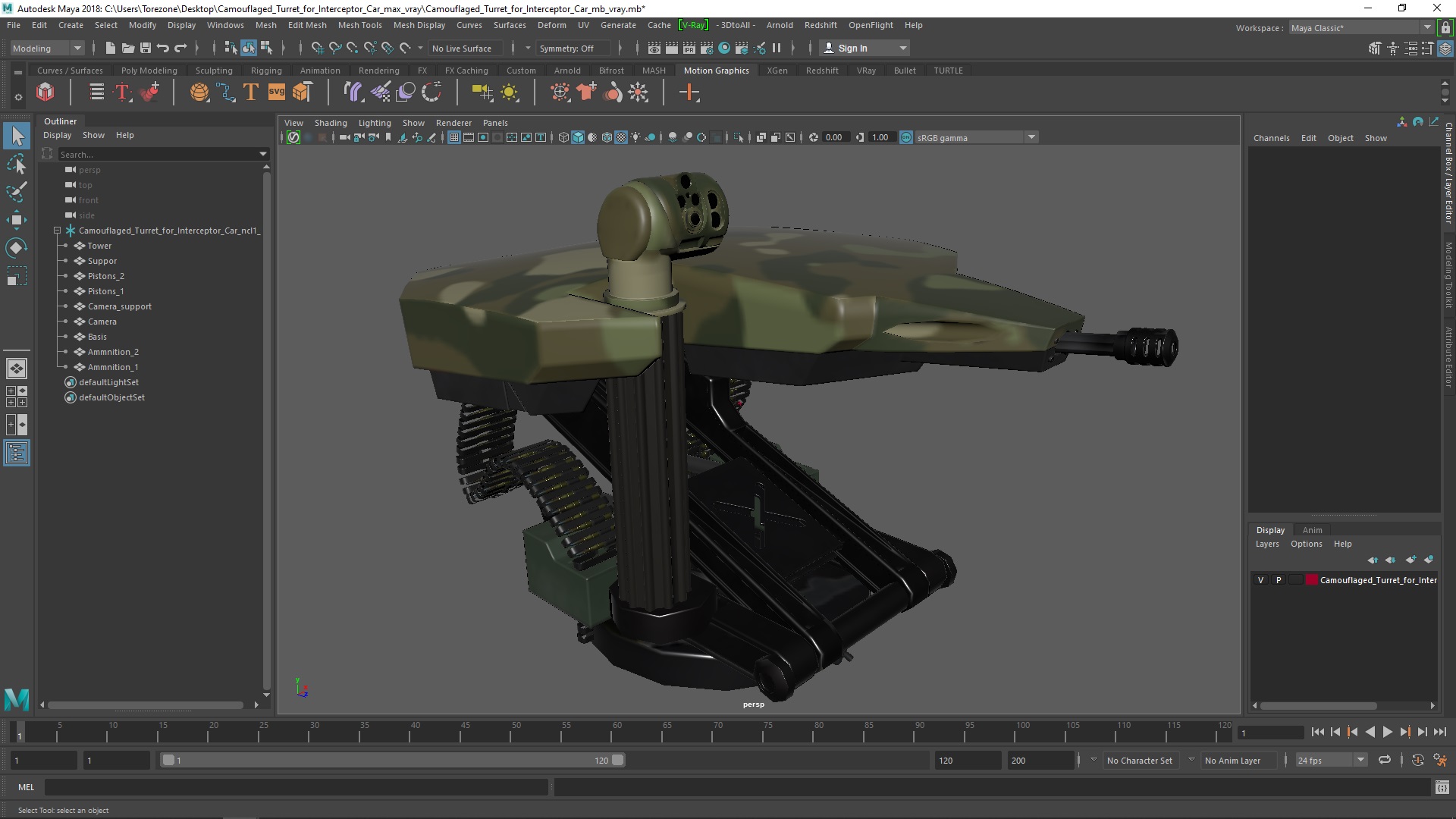The width and height of the screenshot is (1456, 819).
Task: Select the Lasso selection tool
Action: [17, 164]
